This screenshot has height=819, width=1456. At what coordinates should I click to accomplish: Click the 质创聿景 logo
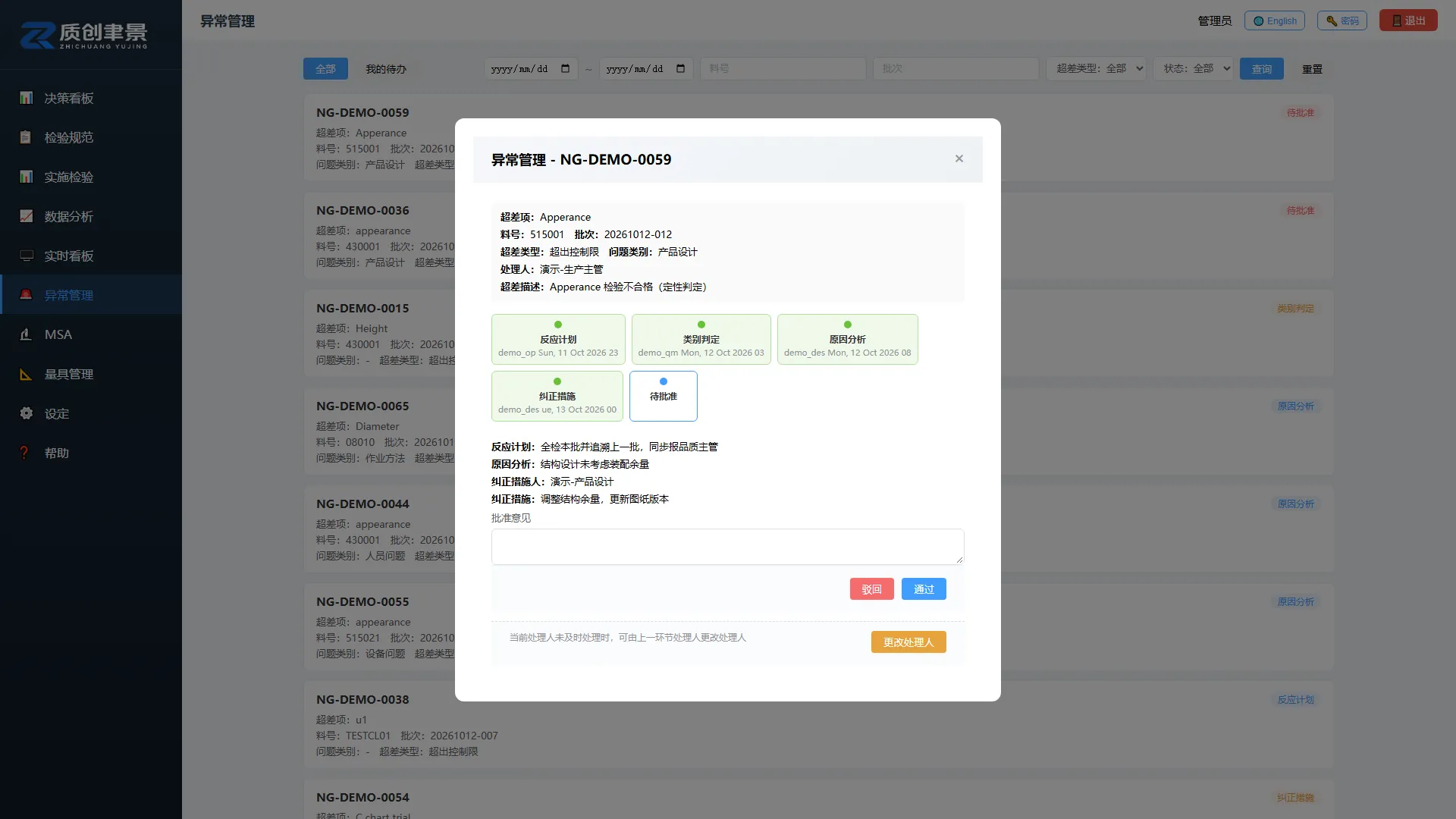click(x=83, y=35)
